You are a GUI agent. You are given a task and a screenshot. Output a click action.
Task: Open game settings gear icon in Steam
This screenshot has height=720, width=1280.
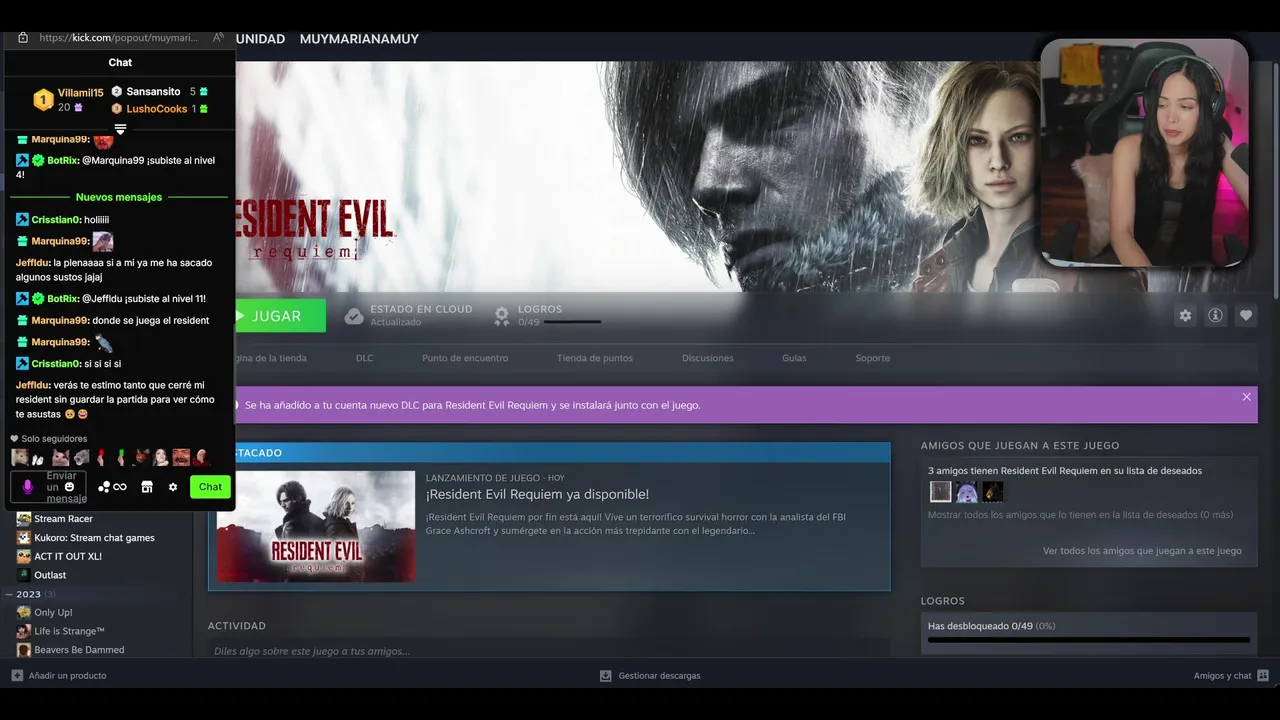click(1185, 315)
